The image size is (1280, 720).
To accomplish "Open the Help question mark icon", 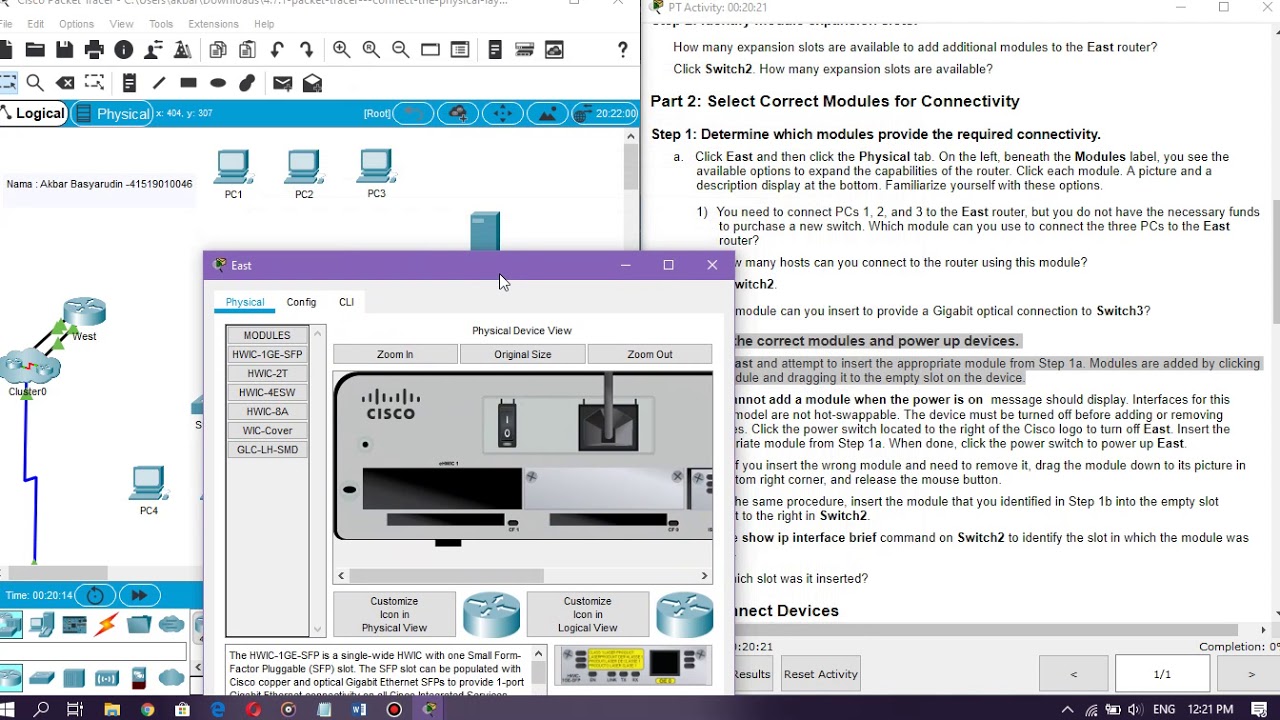I will (x=623, y=50).
